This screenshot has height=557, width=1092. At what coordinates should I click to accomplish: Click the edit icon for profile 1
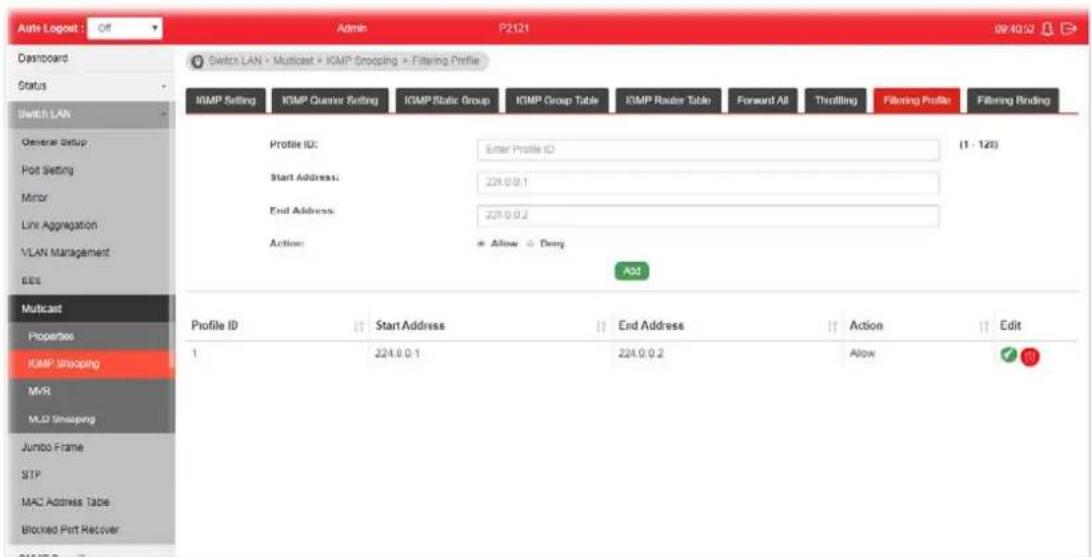(x=1007, y=354)
